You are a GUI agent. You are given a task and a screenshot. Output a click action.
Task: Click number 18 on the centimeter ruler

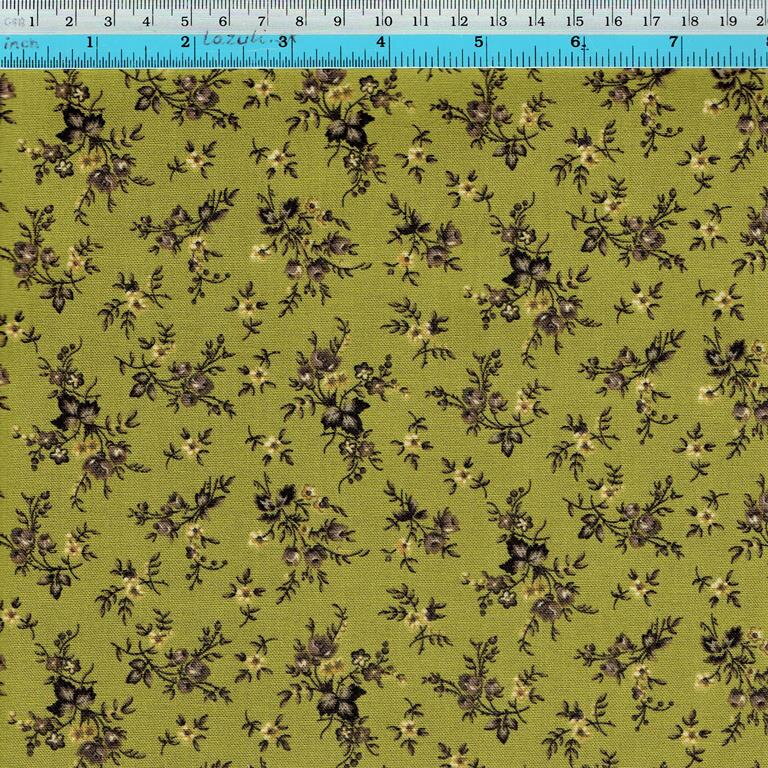[690, 22]
